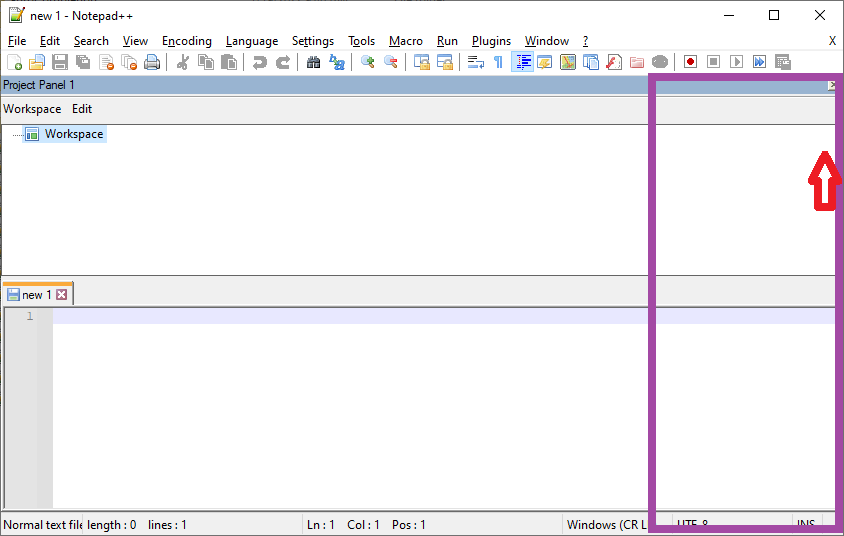Open the Replace dialog icon

(x=336, y=62)
